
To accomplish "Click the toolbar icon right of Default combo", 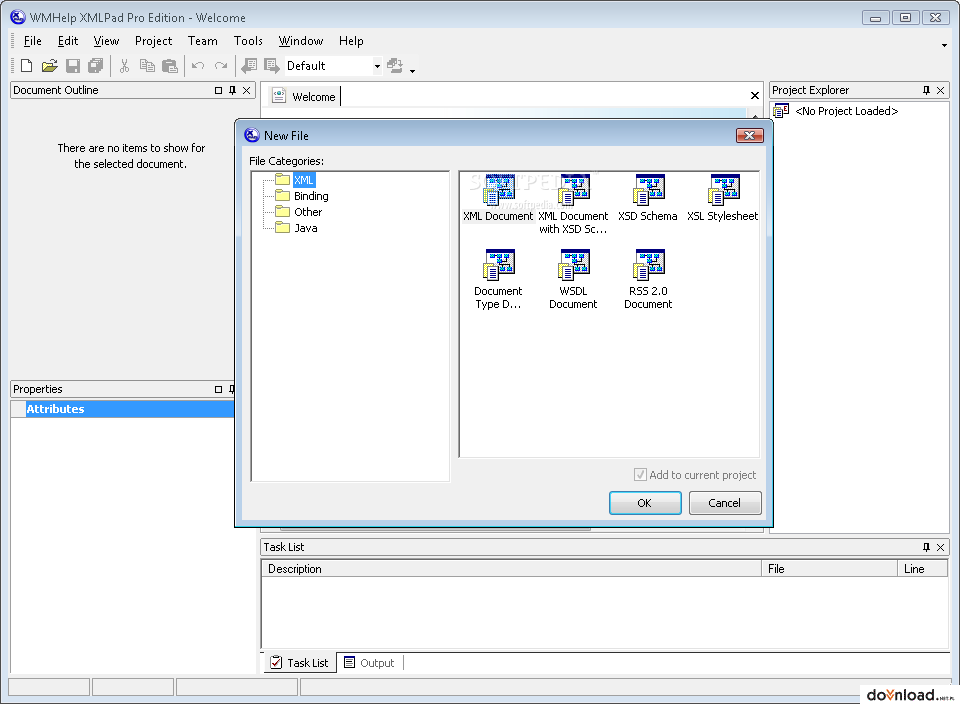I will click(x=396, y=66).
